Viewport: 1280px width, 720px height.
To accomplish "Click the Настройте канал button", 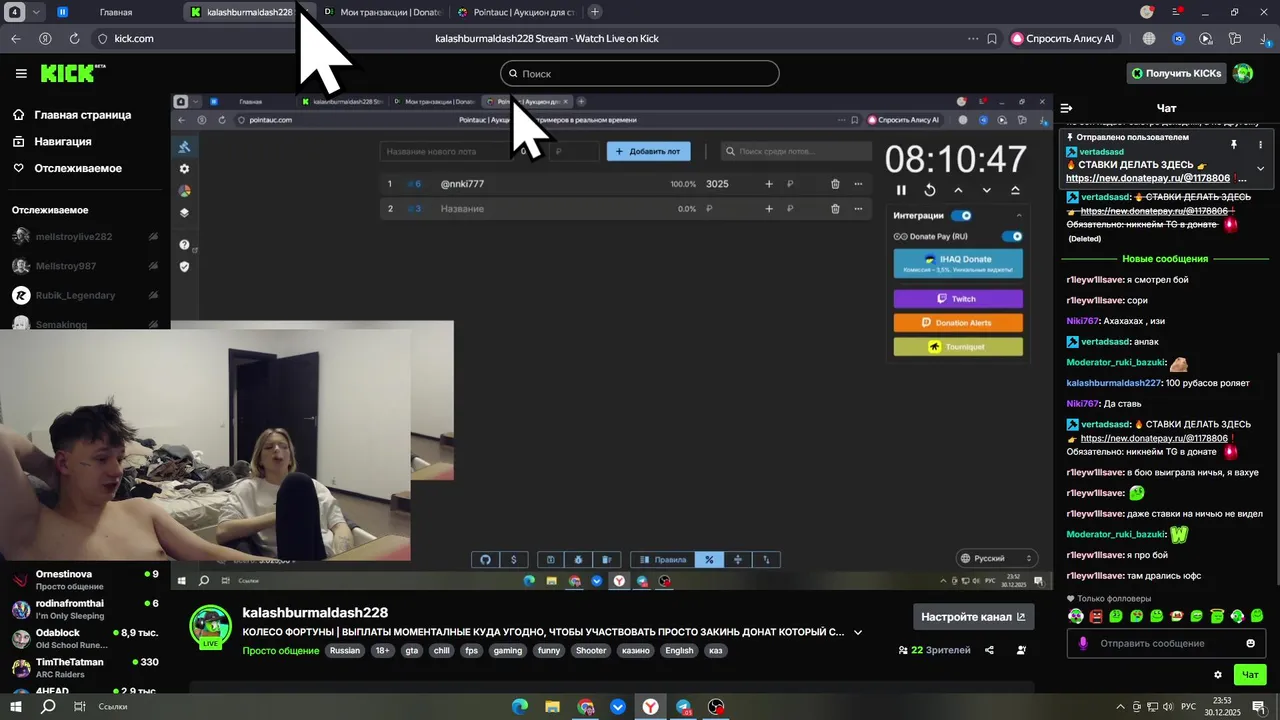I will [x=973, y=617].
